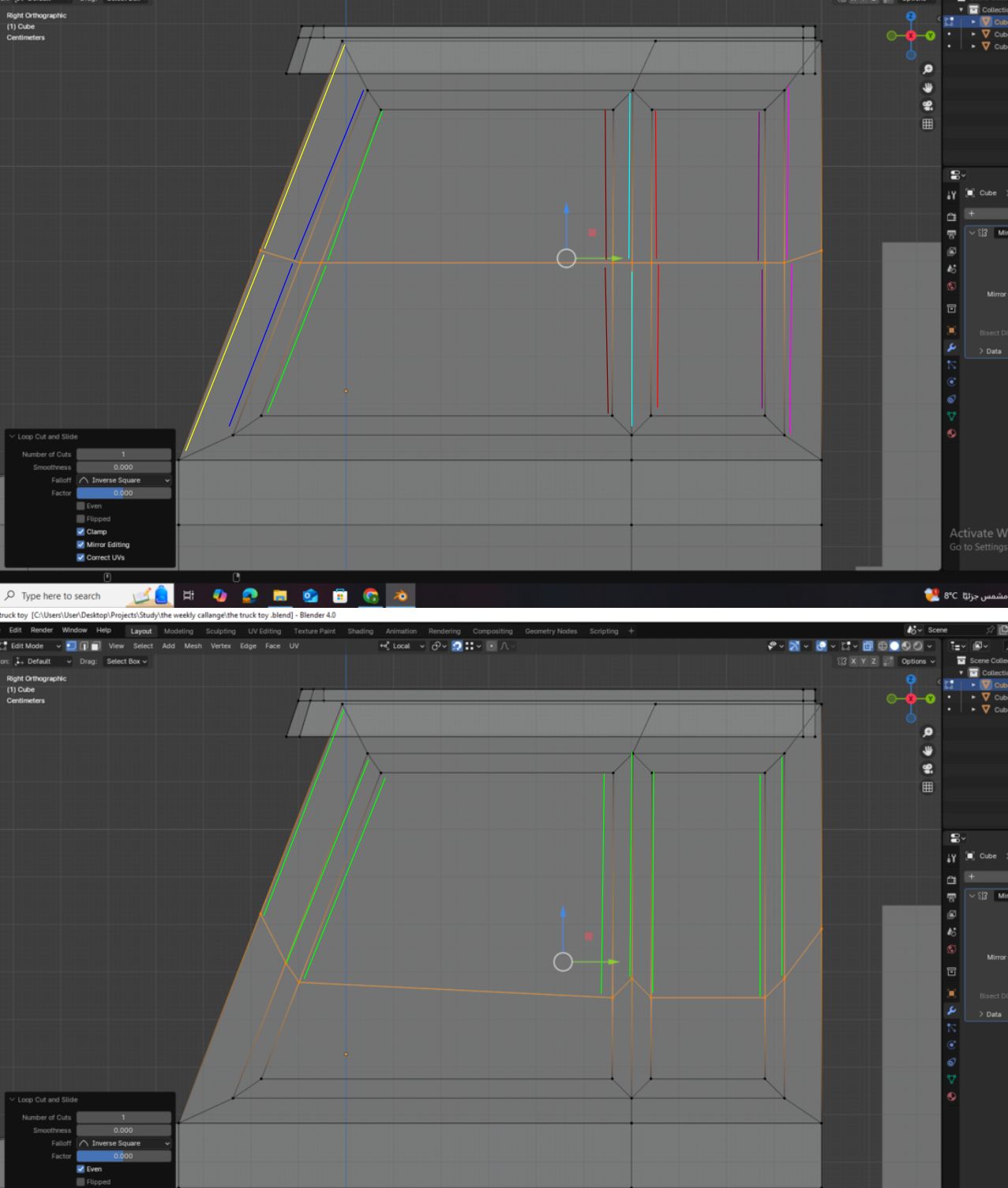1008x1188 pixels.
Task: Click the Factor slider in Loop Cut panel
Action: click(x=124, y=1156)
